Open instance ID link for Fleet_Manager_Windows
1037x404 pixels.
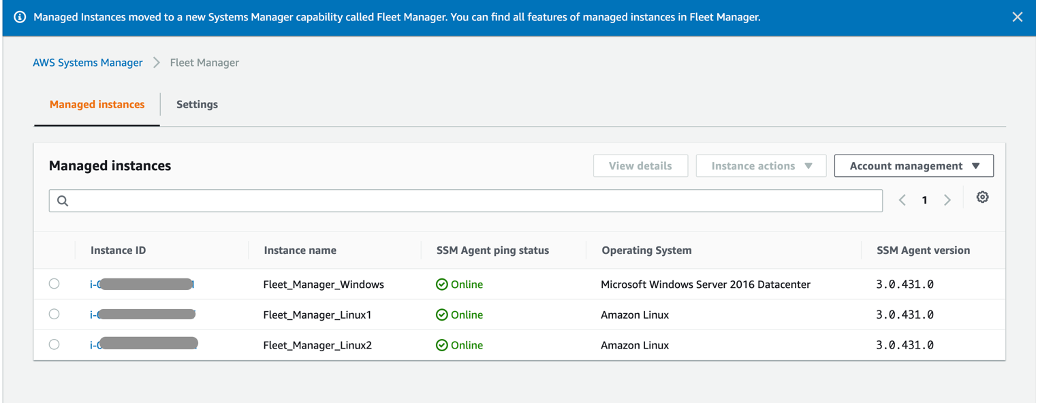click(142, 284)
